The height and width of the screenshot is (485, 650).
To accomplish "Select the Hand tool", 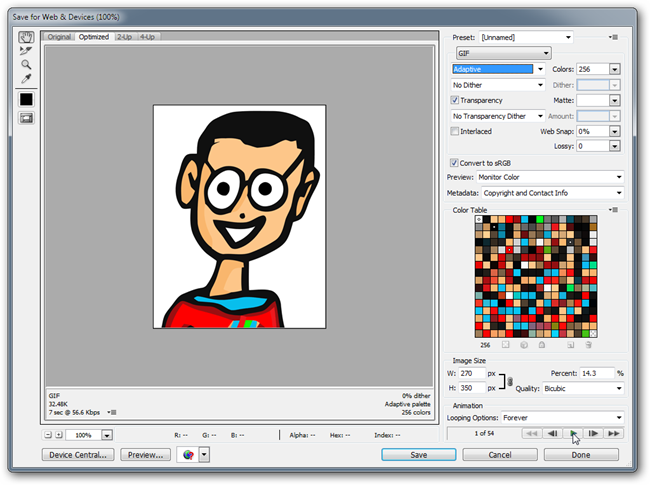I will (x=26, y=37).
